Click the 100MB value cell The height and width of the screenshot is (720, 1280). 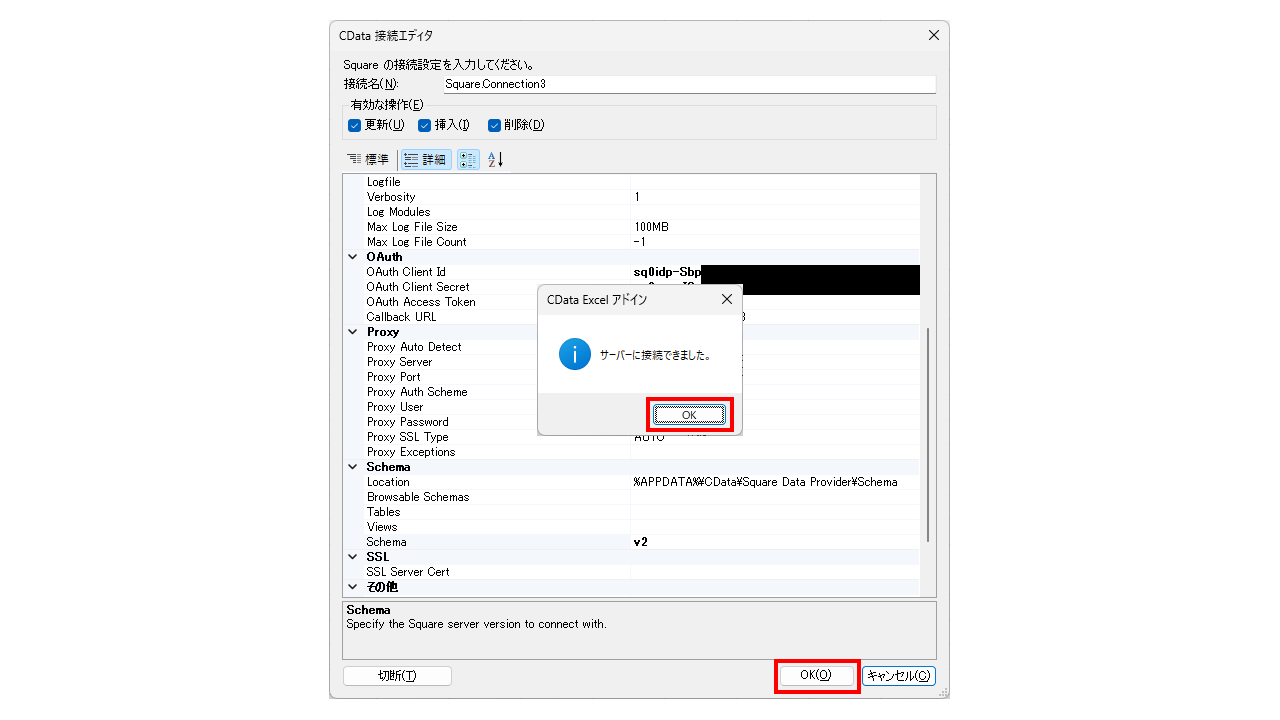(775, 227)
